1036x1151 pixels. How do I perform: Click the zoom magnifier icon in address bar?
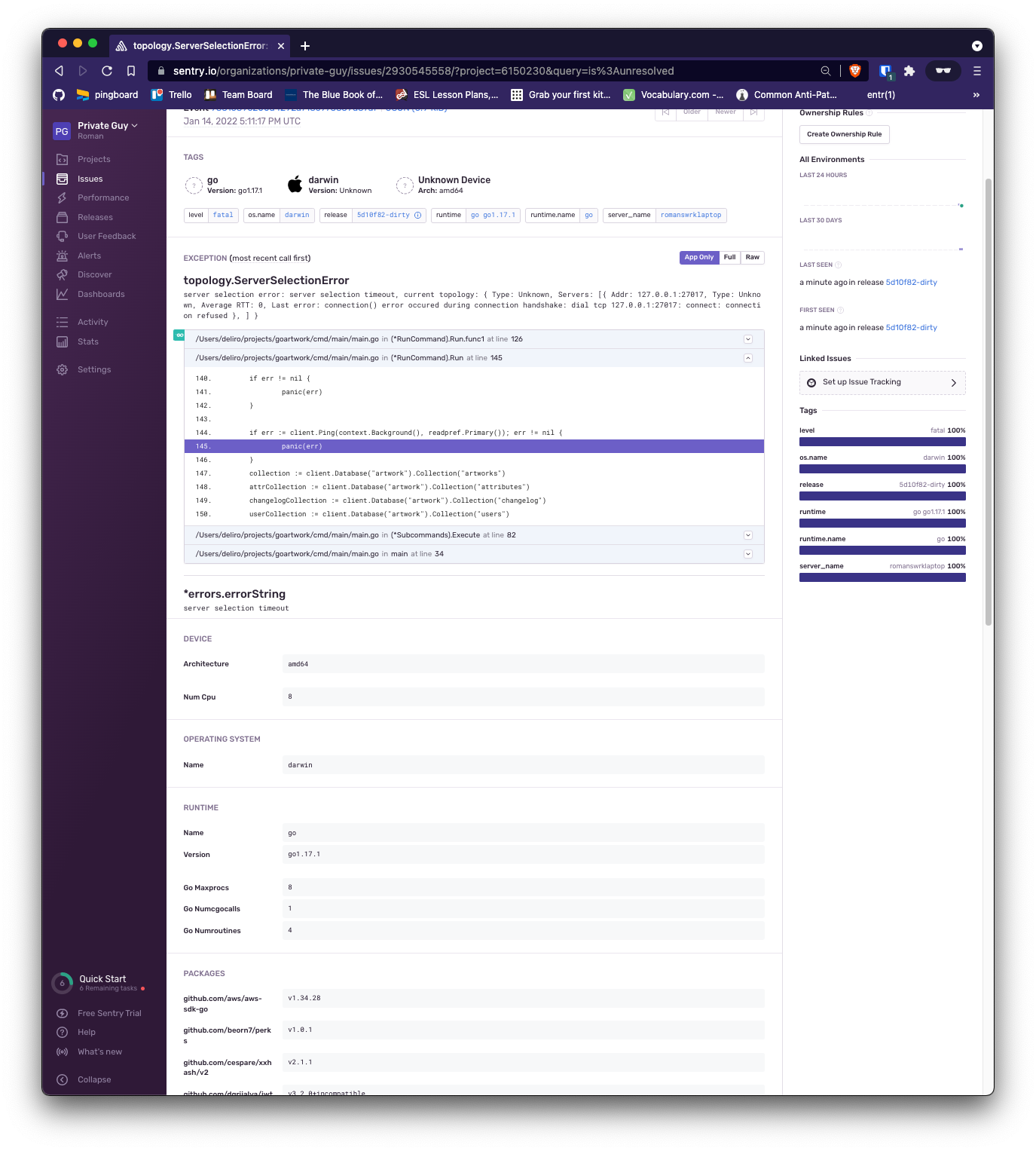pos(826,71)
